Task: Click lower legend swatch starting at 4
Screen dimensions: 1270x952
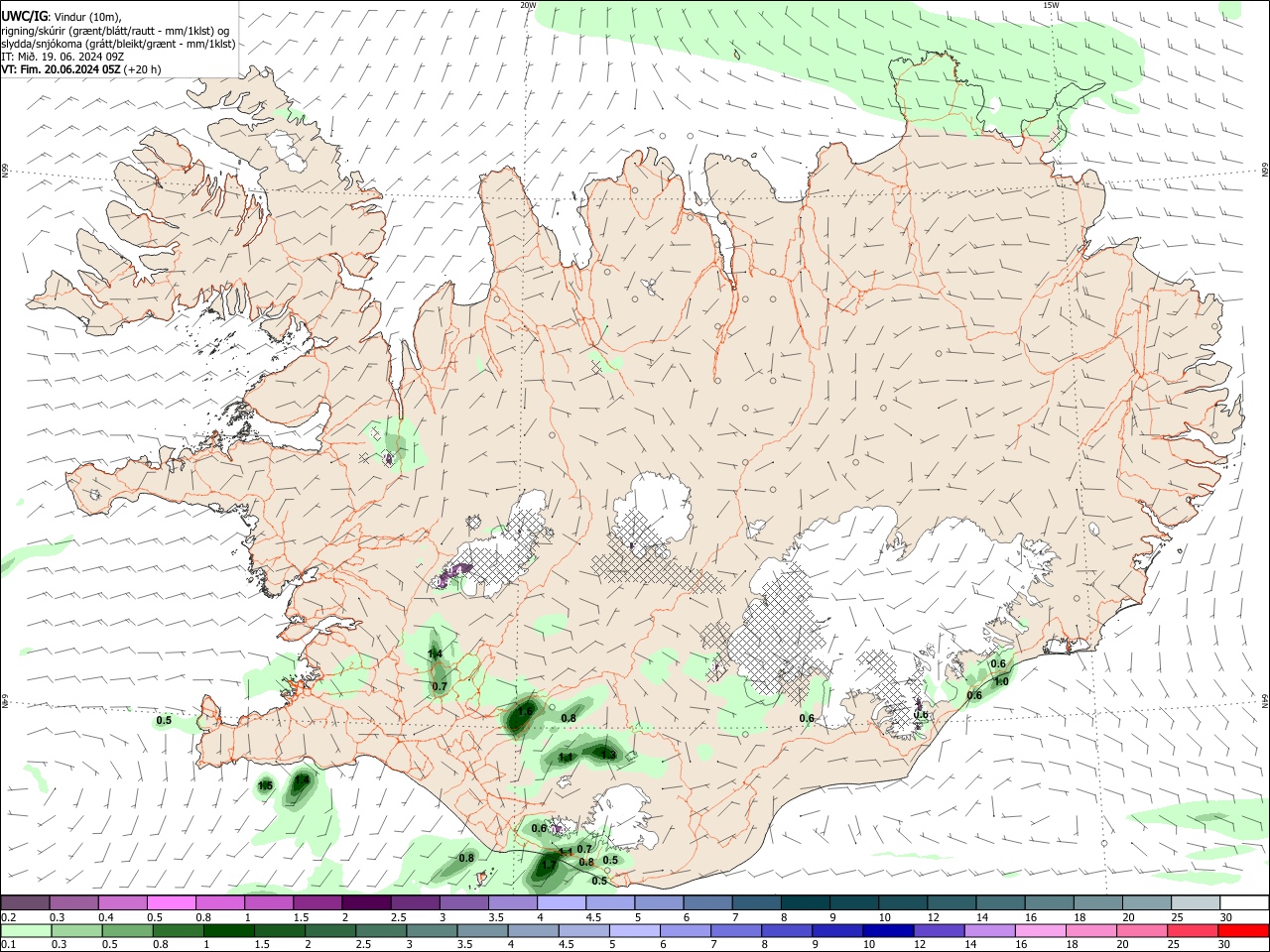Action: [531, 930]
